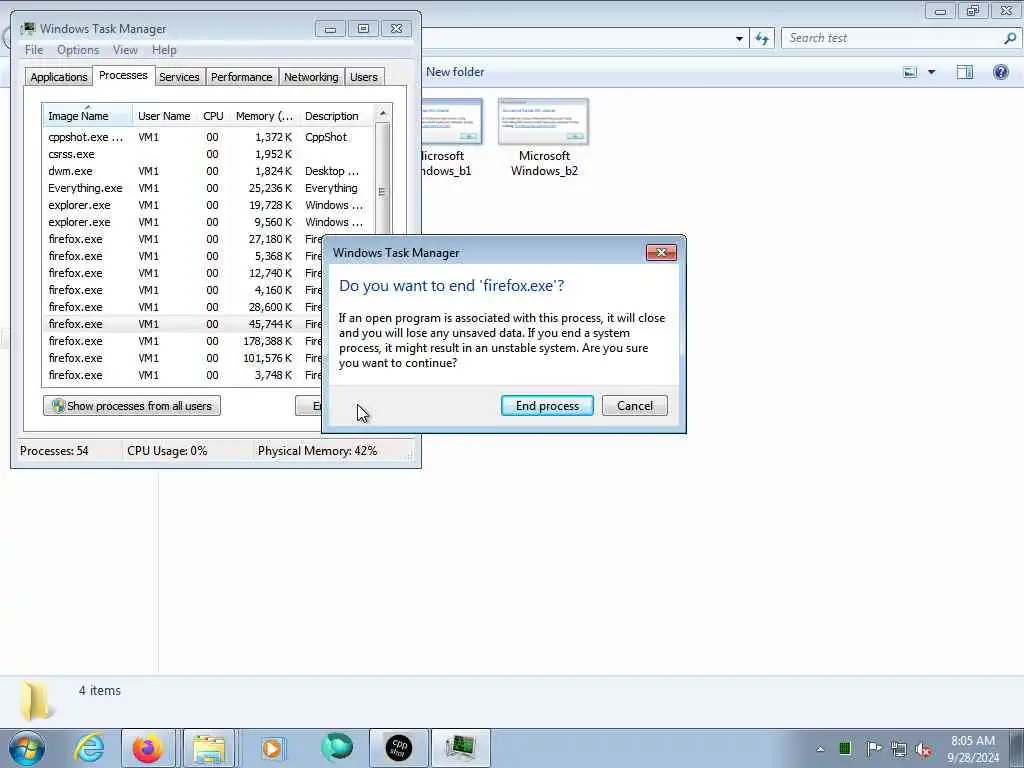1024x768 pixels.
Task: Click the green CPU meter tray icon
Action: tap(845, 749)
